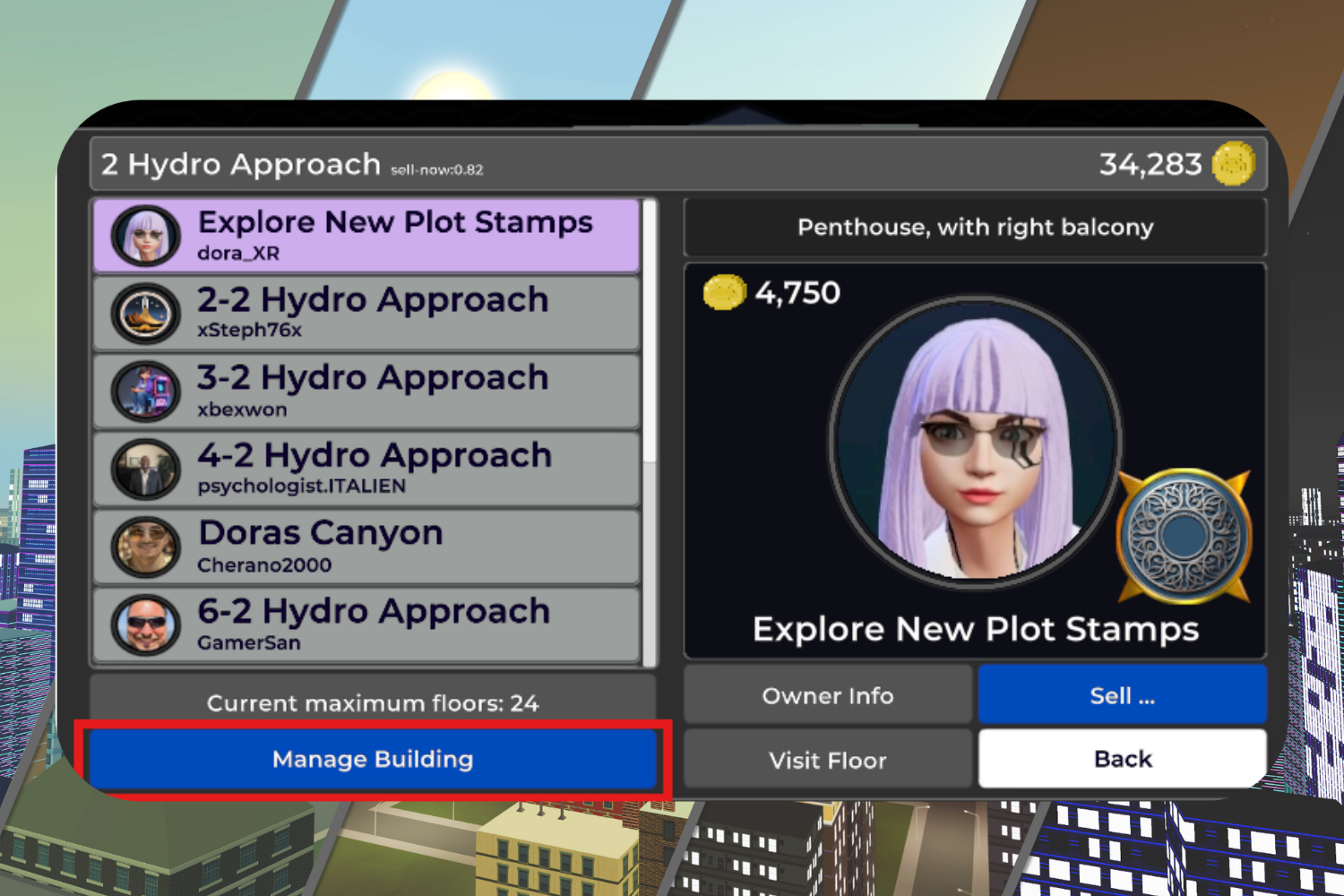Click dora_XR avatar icon in list
Viewport: 1344px width, 896px height.
click(x=145, y=236)
